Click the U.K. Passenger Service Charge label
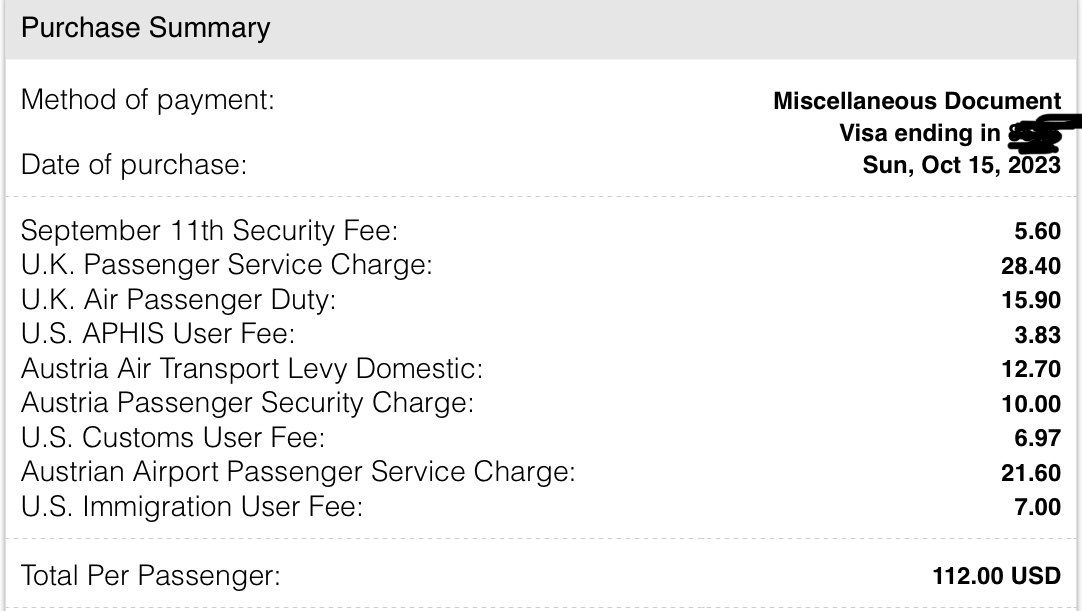The width and height of the screenshot is (1082, 611). 226,266
